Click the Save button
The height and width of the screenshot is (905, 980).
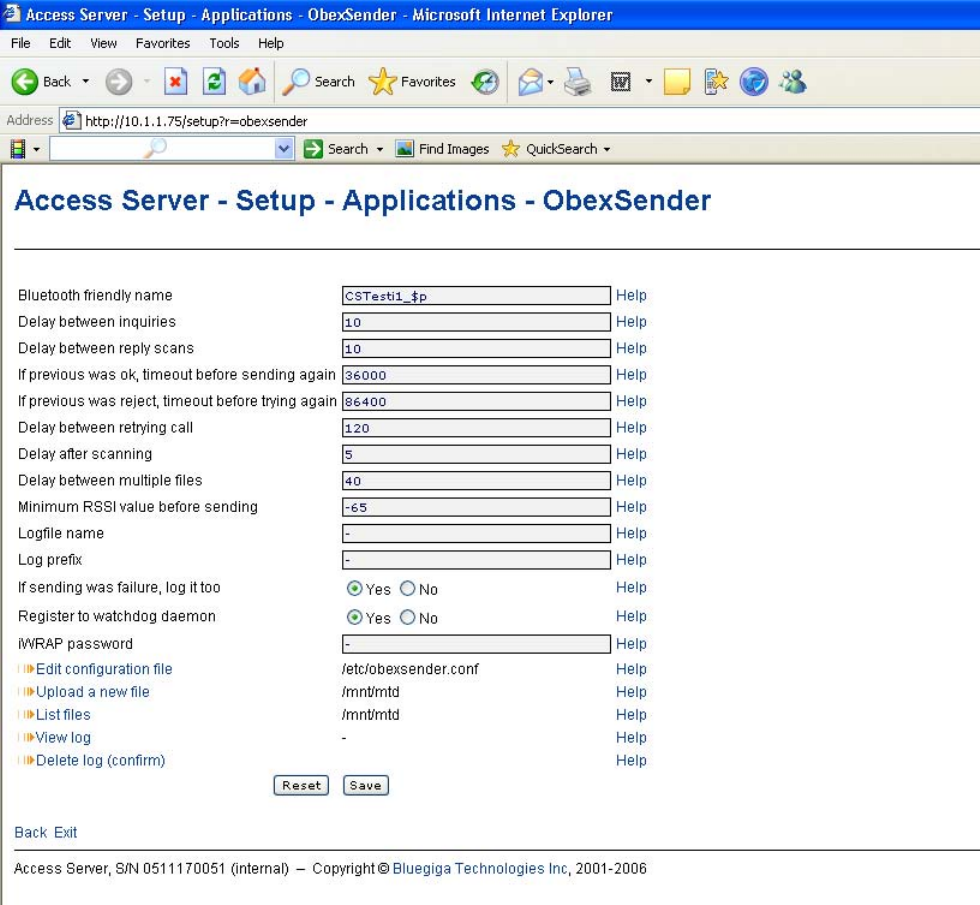[366, 786]
